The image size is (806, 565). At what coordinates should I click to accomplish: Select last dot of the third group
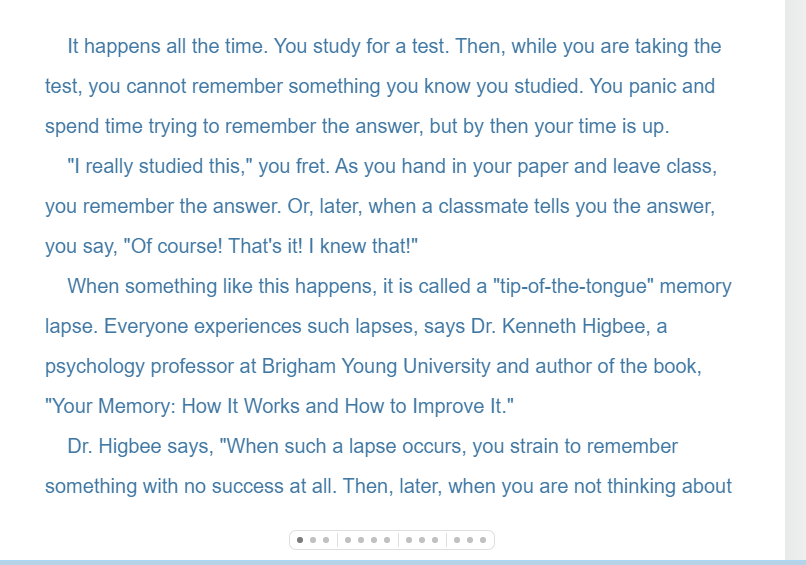pos(435,540)
